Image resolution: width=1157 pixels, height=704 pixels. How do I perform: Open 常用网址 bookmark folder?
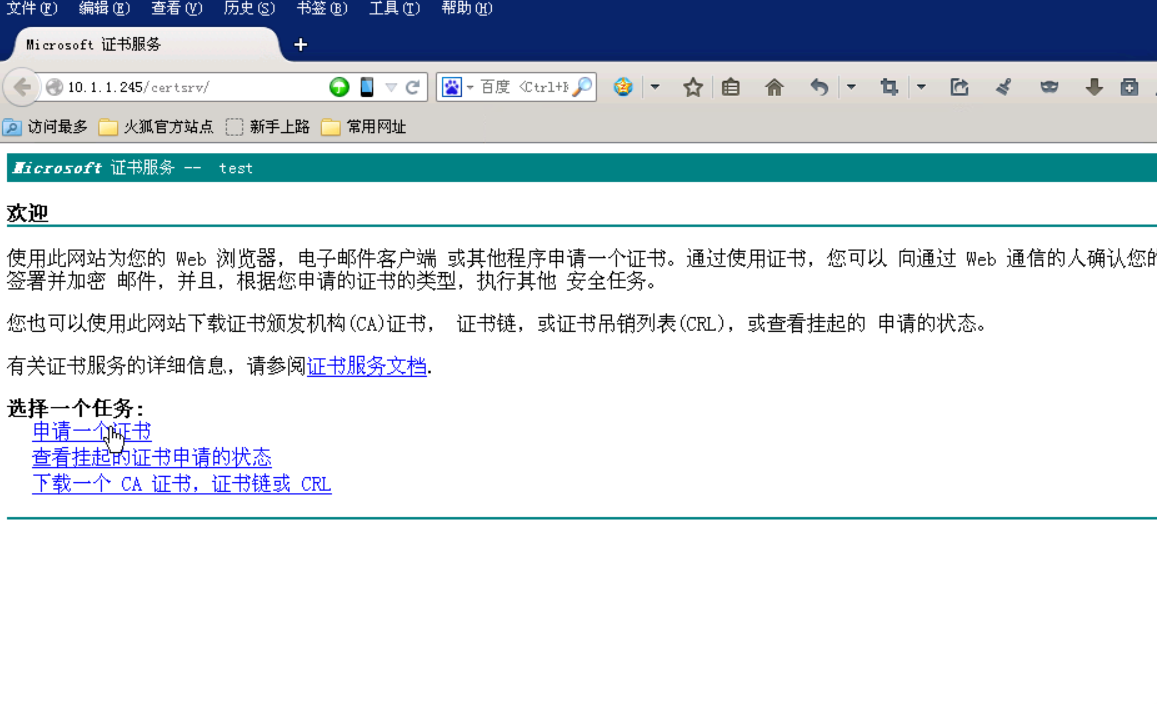[x=364, y=127]
